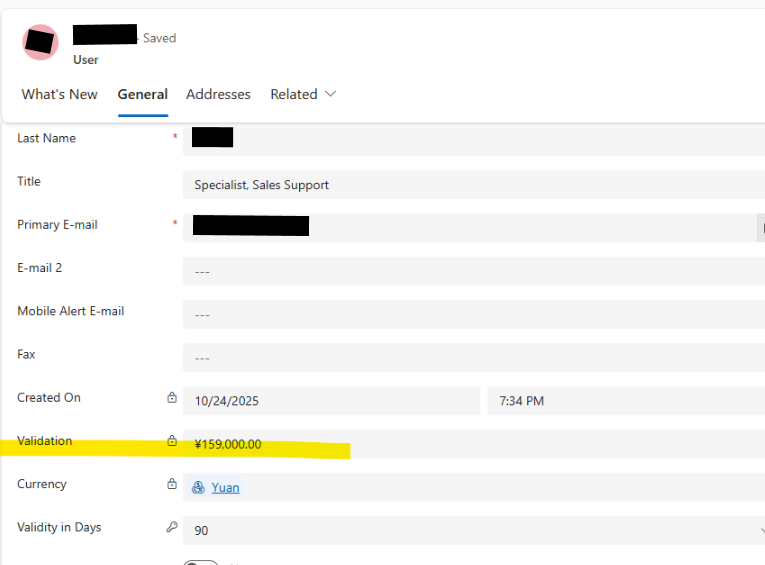
Task: Click the lock icon beside Validation
Action: 172,440
